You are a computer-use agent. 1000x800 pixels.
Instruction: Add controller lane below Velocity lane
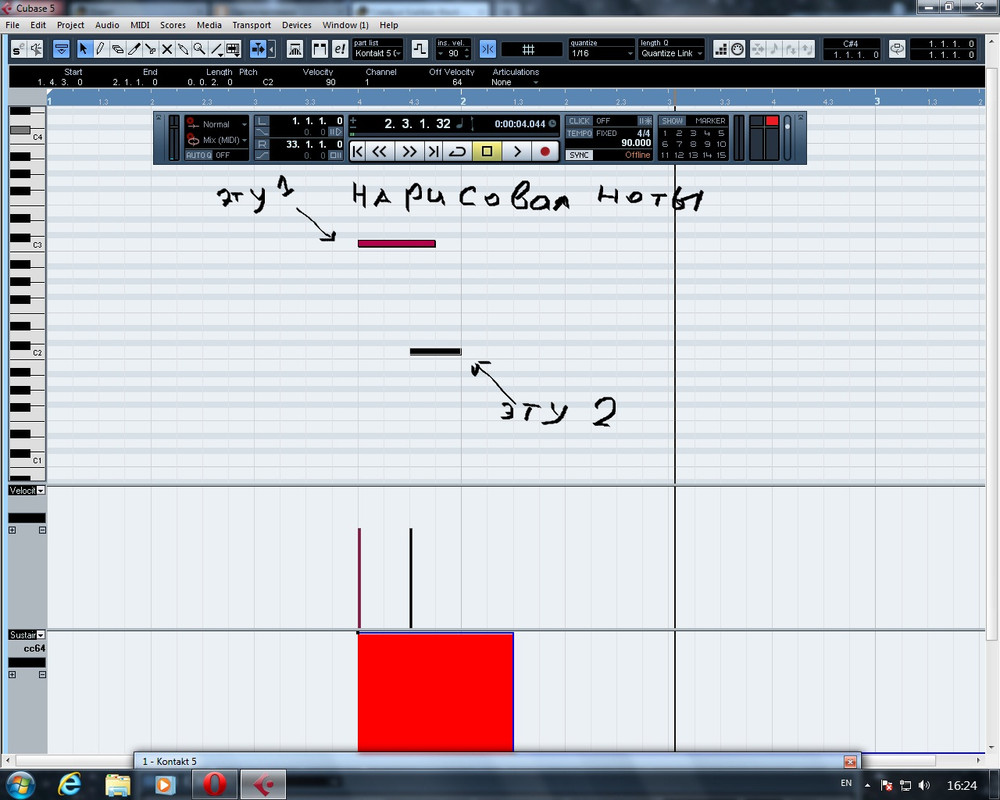coord(12,530)
